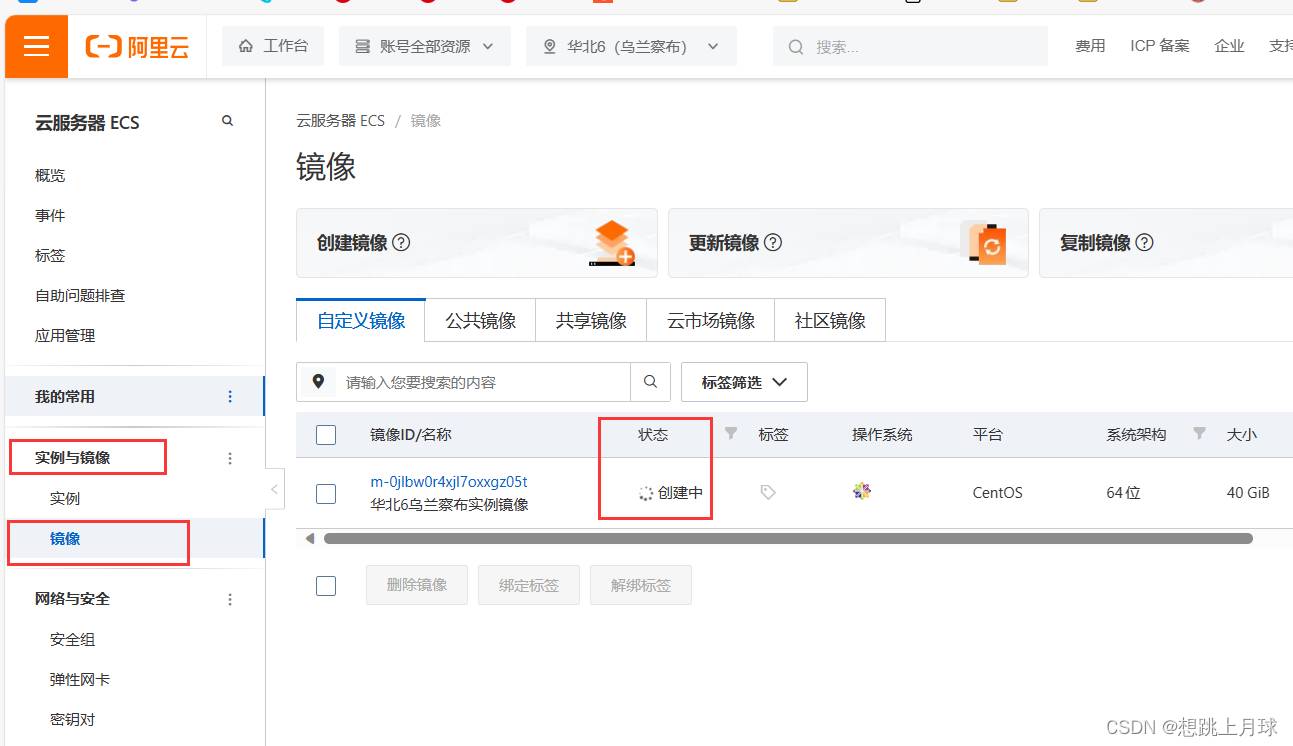
Task: Open 事件 in the sidebar
Action: (50, 215)
